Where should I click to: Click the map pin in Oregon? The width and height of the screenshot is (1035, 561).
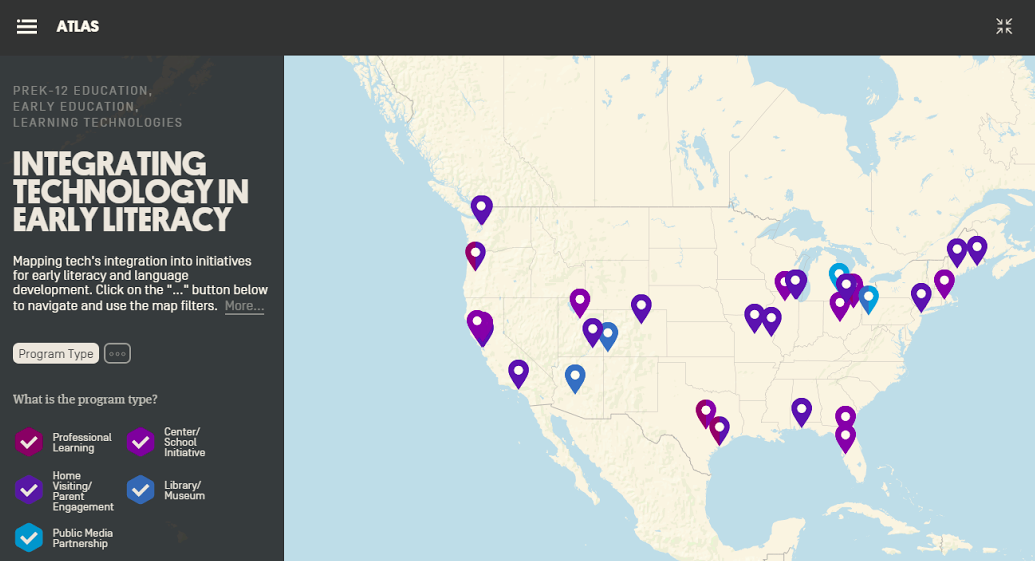point(475,255)
